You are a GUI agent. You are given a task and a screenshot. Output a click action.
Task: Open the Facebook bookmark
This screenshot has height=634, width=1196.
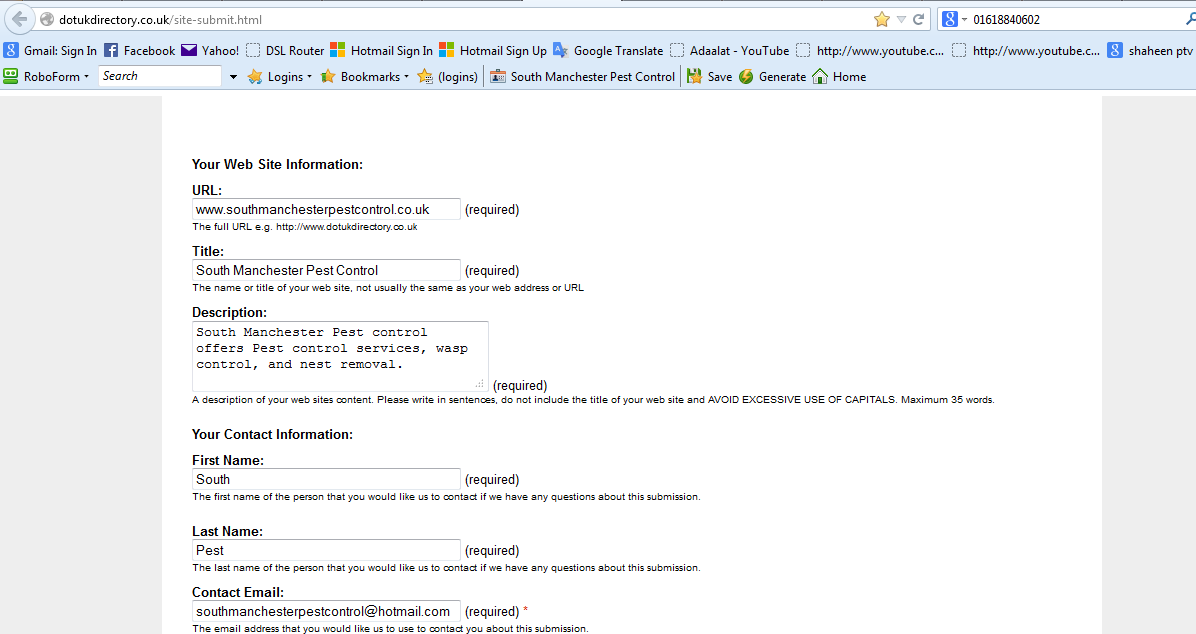click(140, 50)
